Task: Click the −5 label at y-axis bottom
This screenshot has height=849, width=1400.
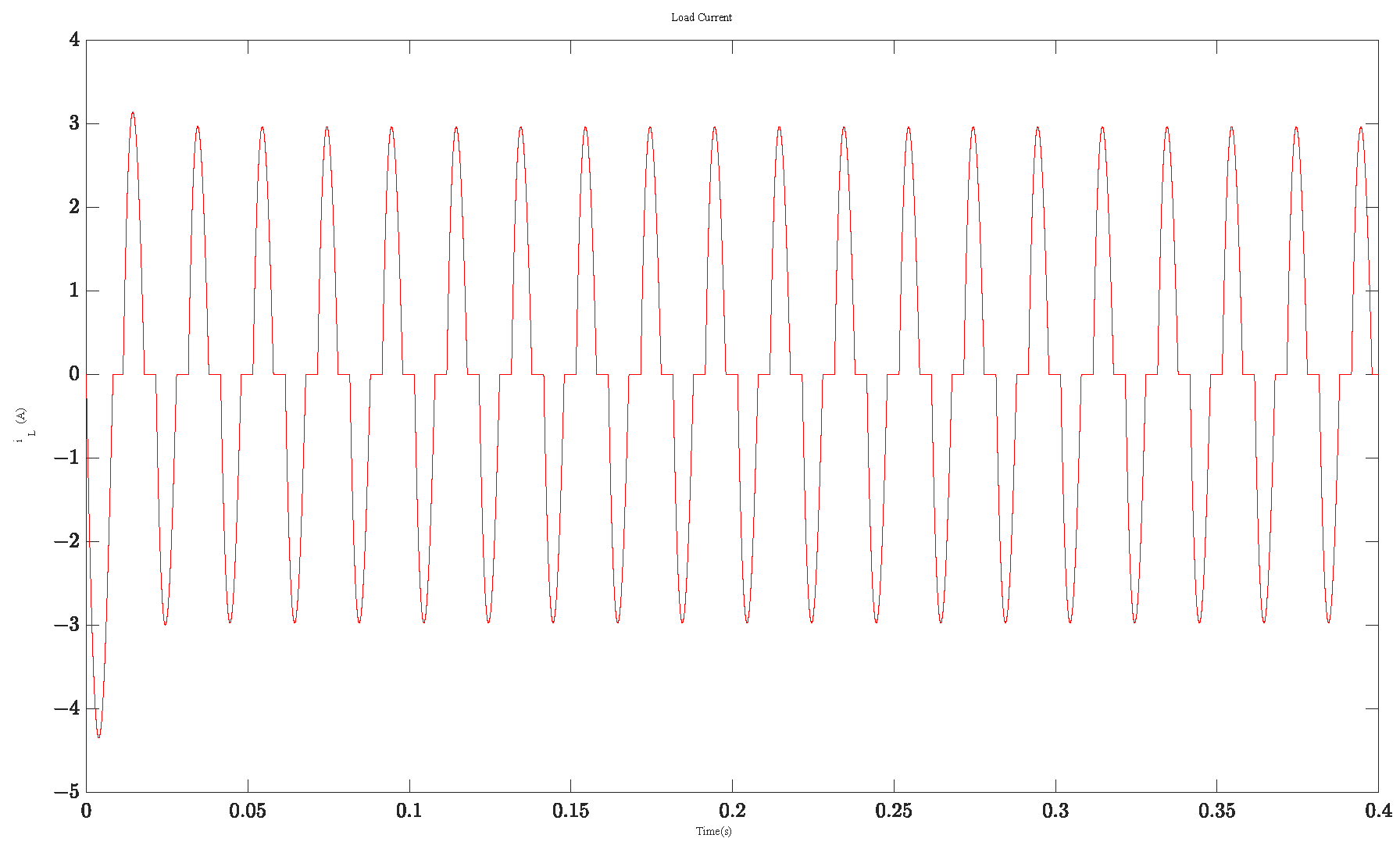Action: click(67, 792)
